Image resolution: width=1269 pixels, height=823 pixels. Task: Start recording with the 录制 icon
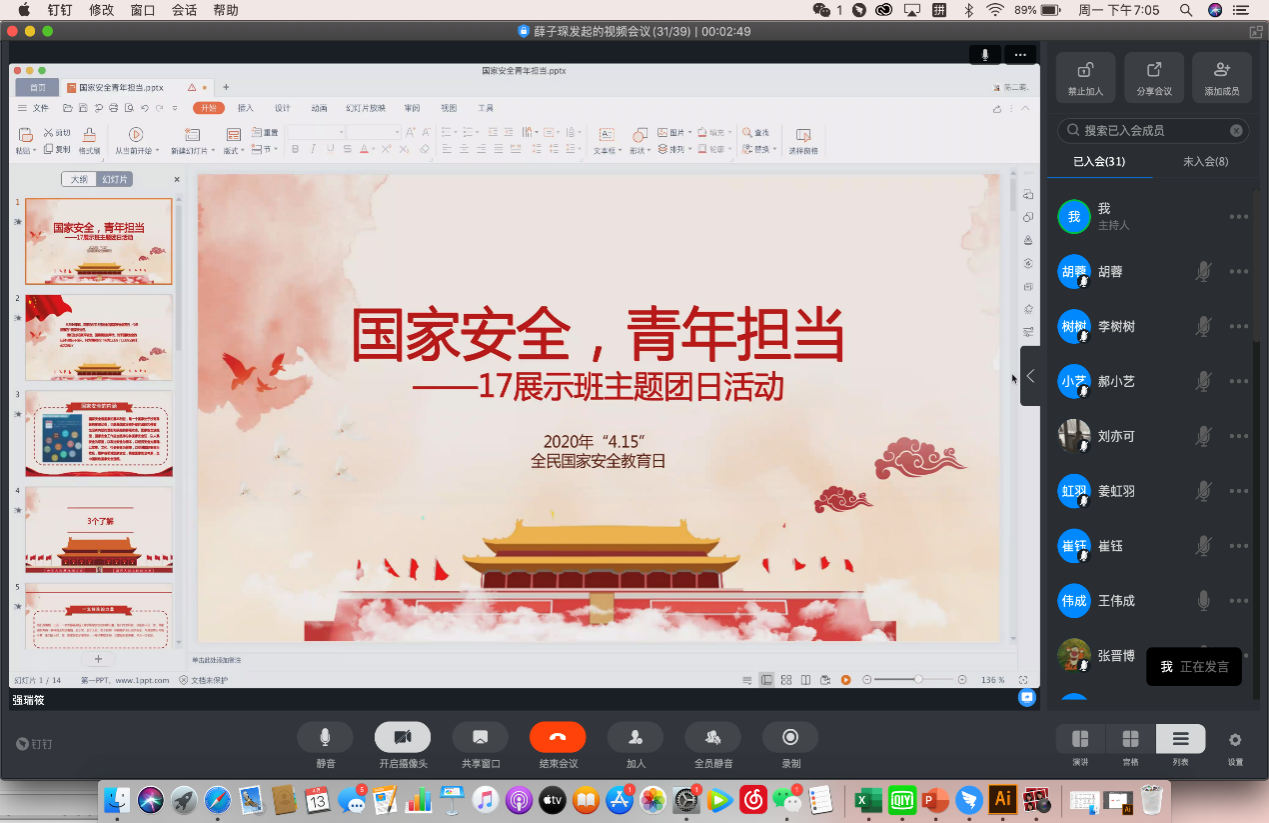coord(790,738)
